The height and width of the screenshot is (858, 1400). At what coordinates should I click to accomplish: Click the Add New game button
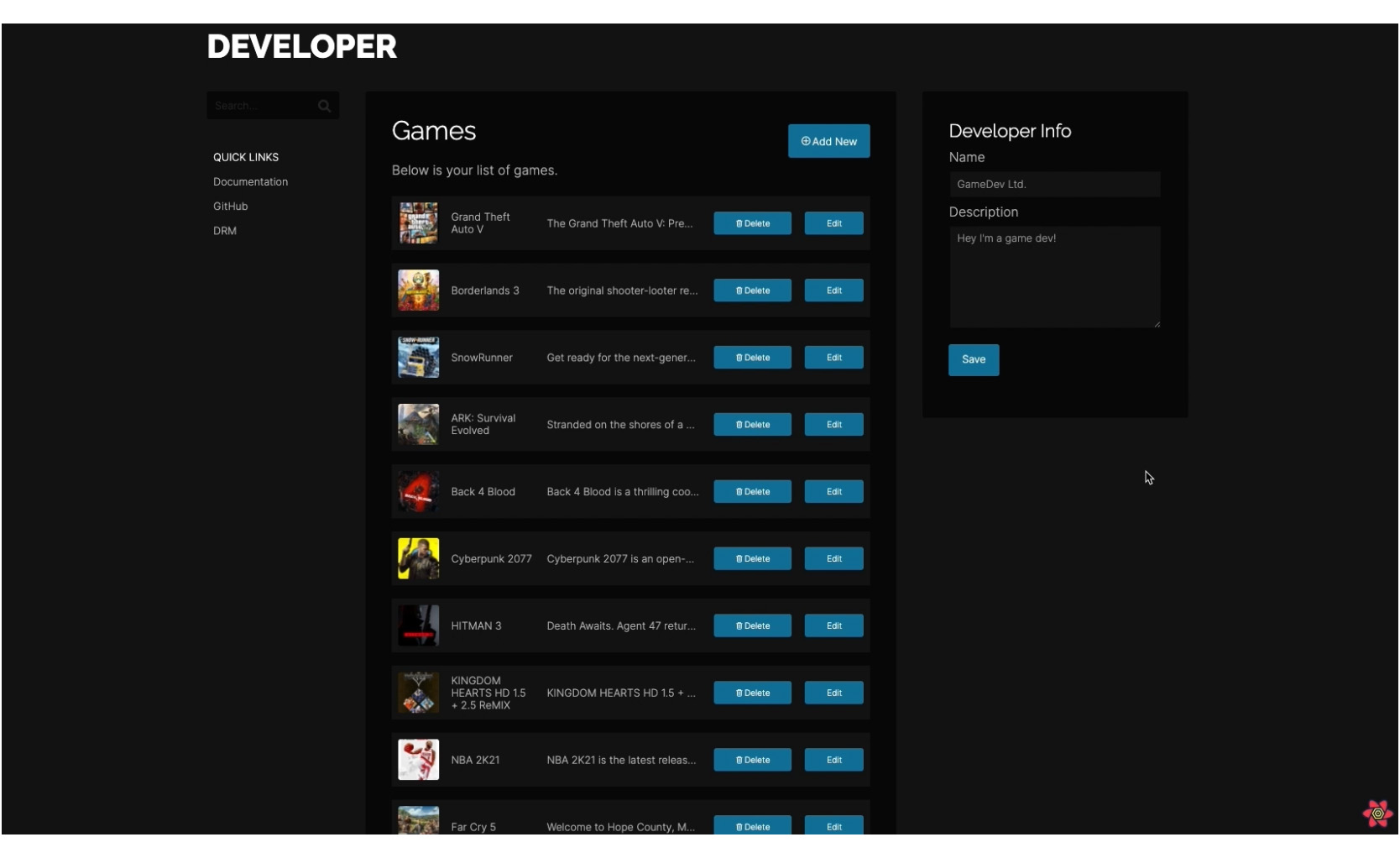828,141
